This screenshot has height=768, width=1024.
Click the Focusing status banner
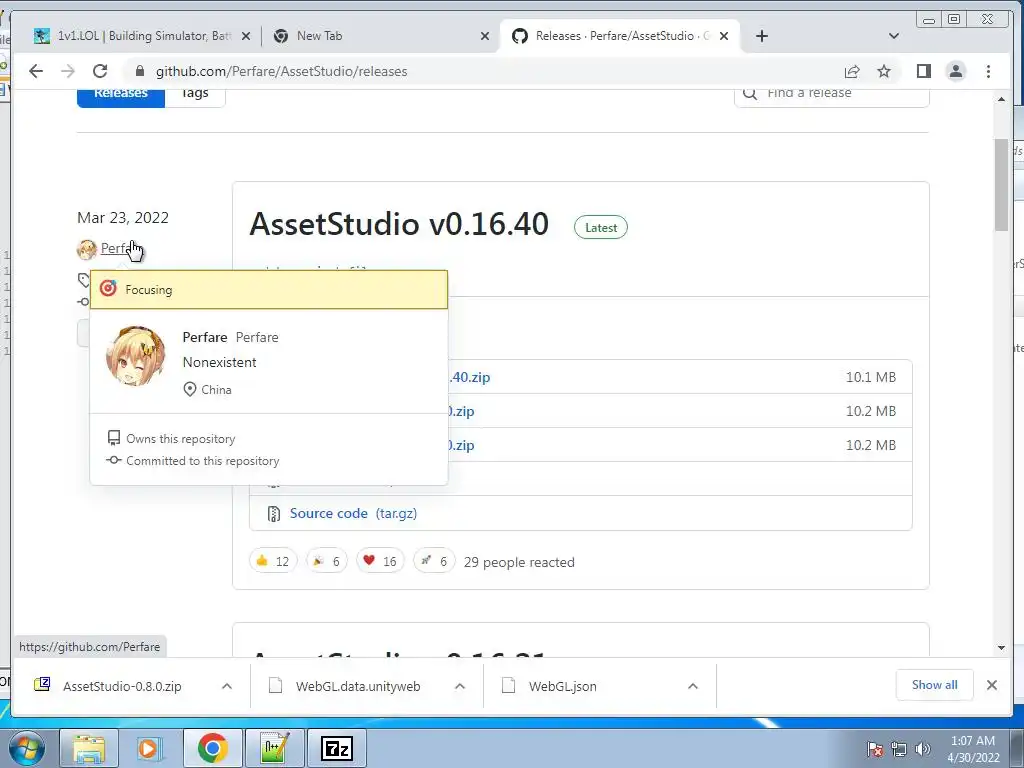tap(269, 289)
